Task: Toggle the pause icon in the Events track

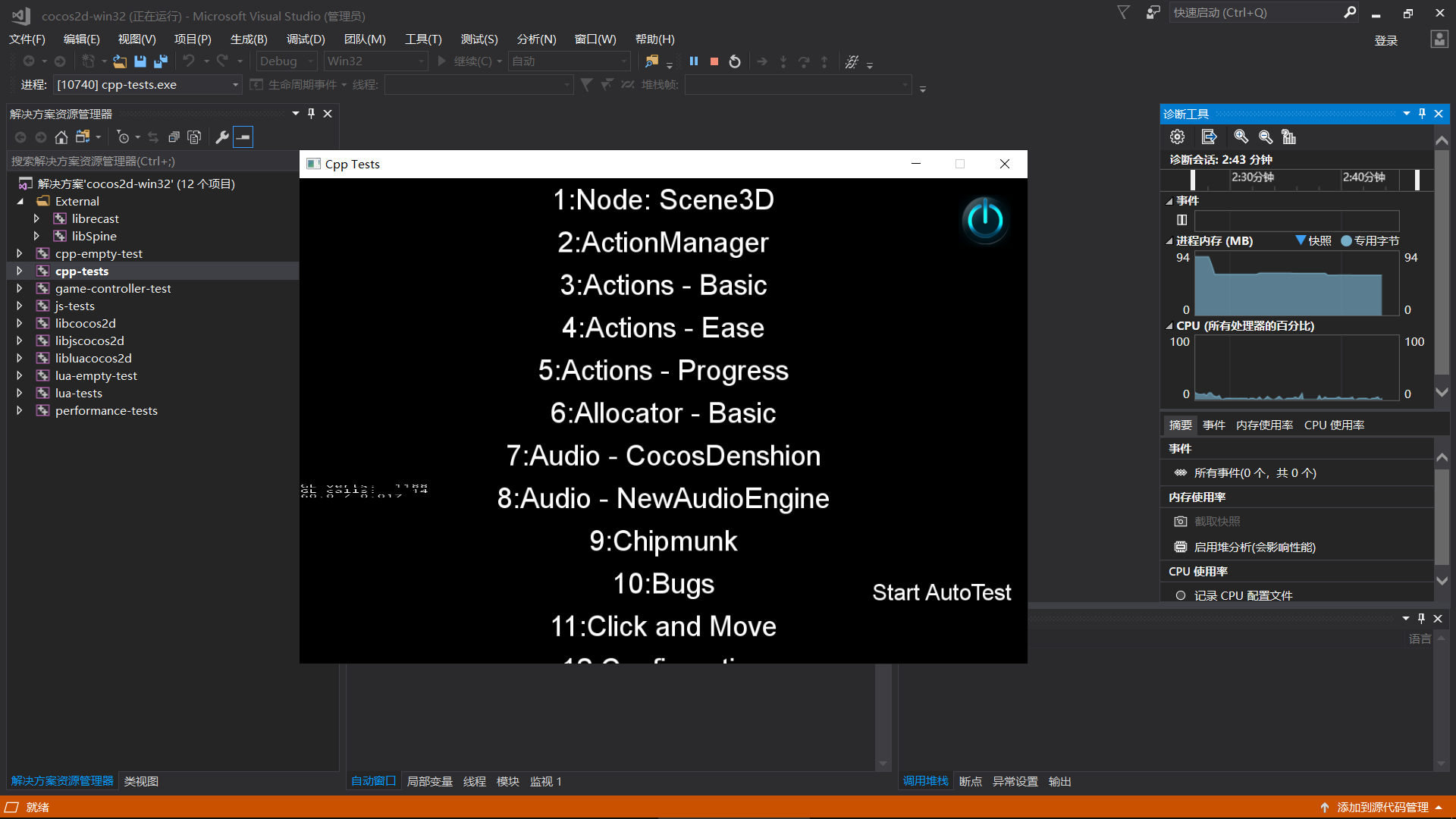Action: click(x=1181, y=220)
